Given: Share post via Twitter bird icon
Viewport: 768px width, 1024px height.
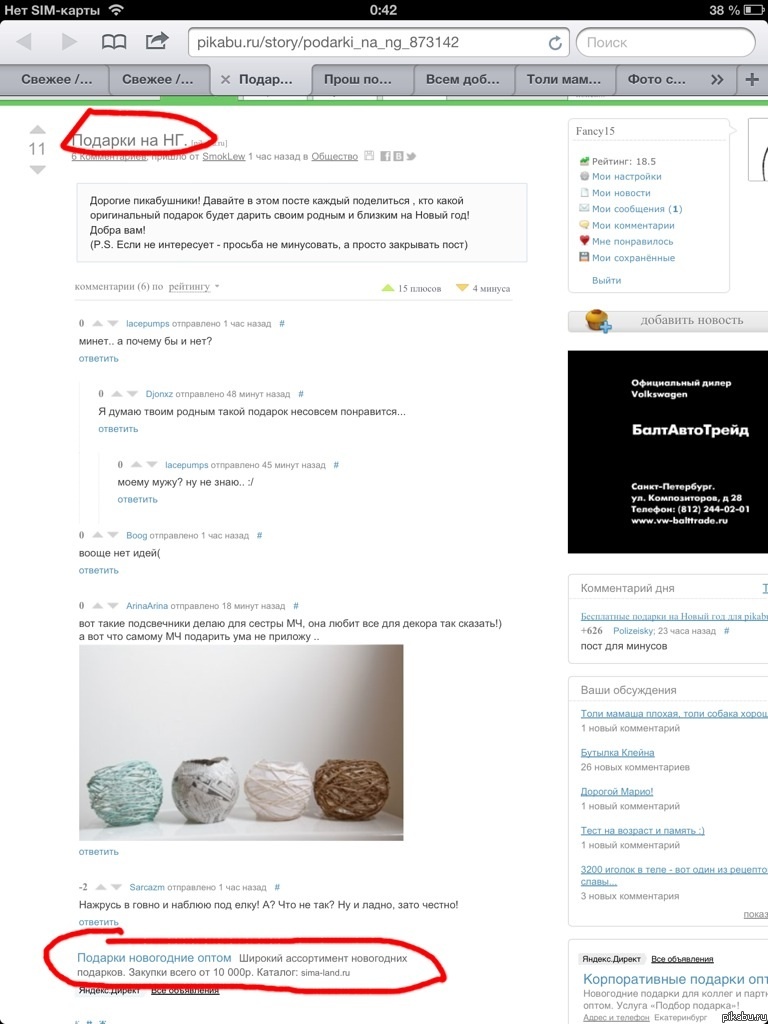Looking at the screenshot, I should [x=411, y=156].
